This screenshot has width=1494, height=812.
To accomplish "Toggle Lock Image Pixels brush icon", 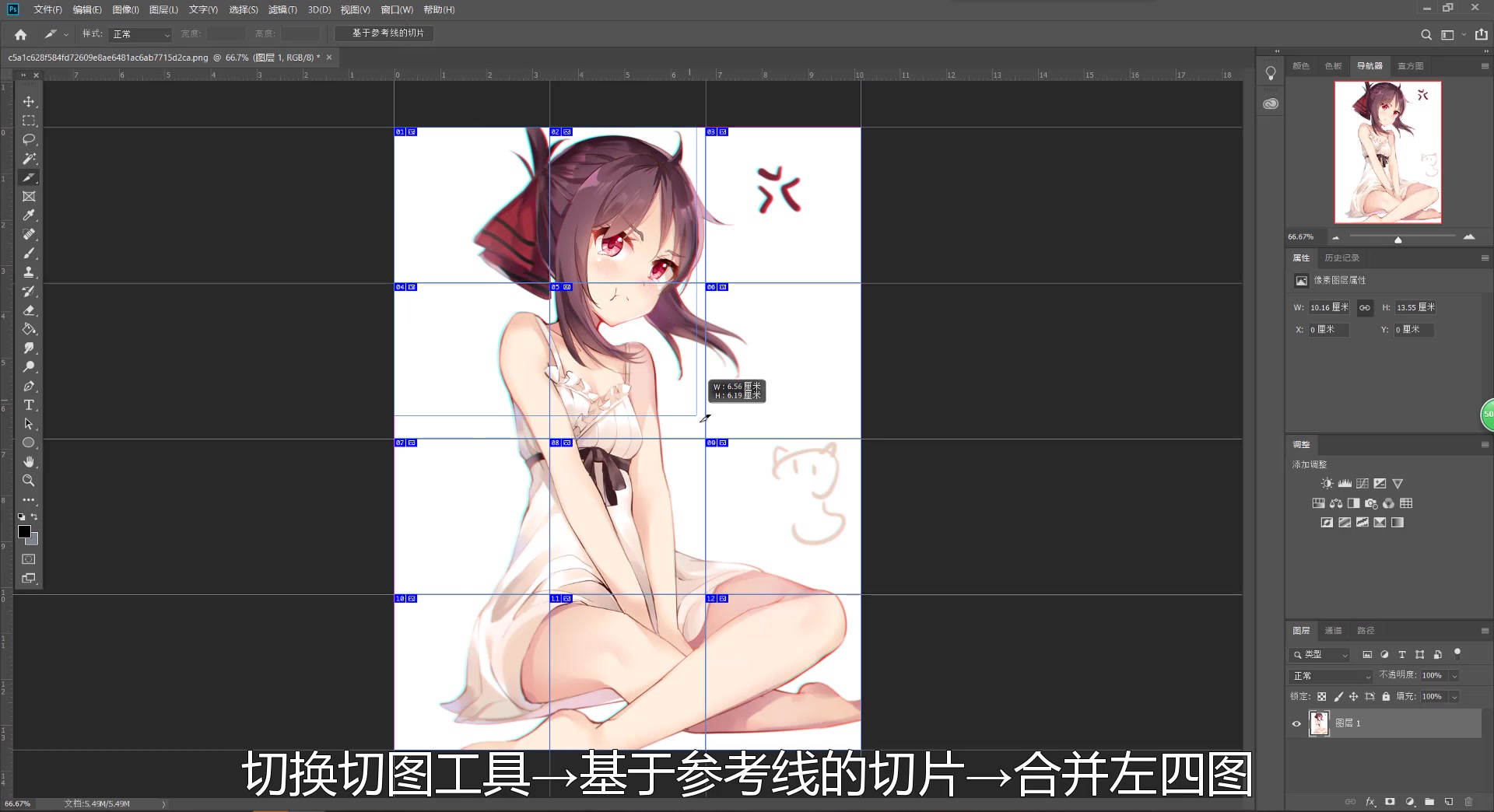I will coord(1338,697).
